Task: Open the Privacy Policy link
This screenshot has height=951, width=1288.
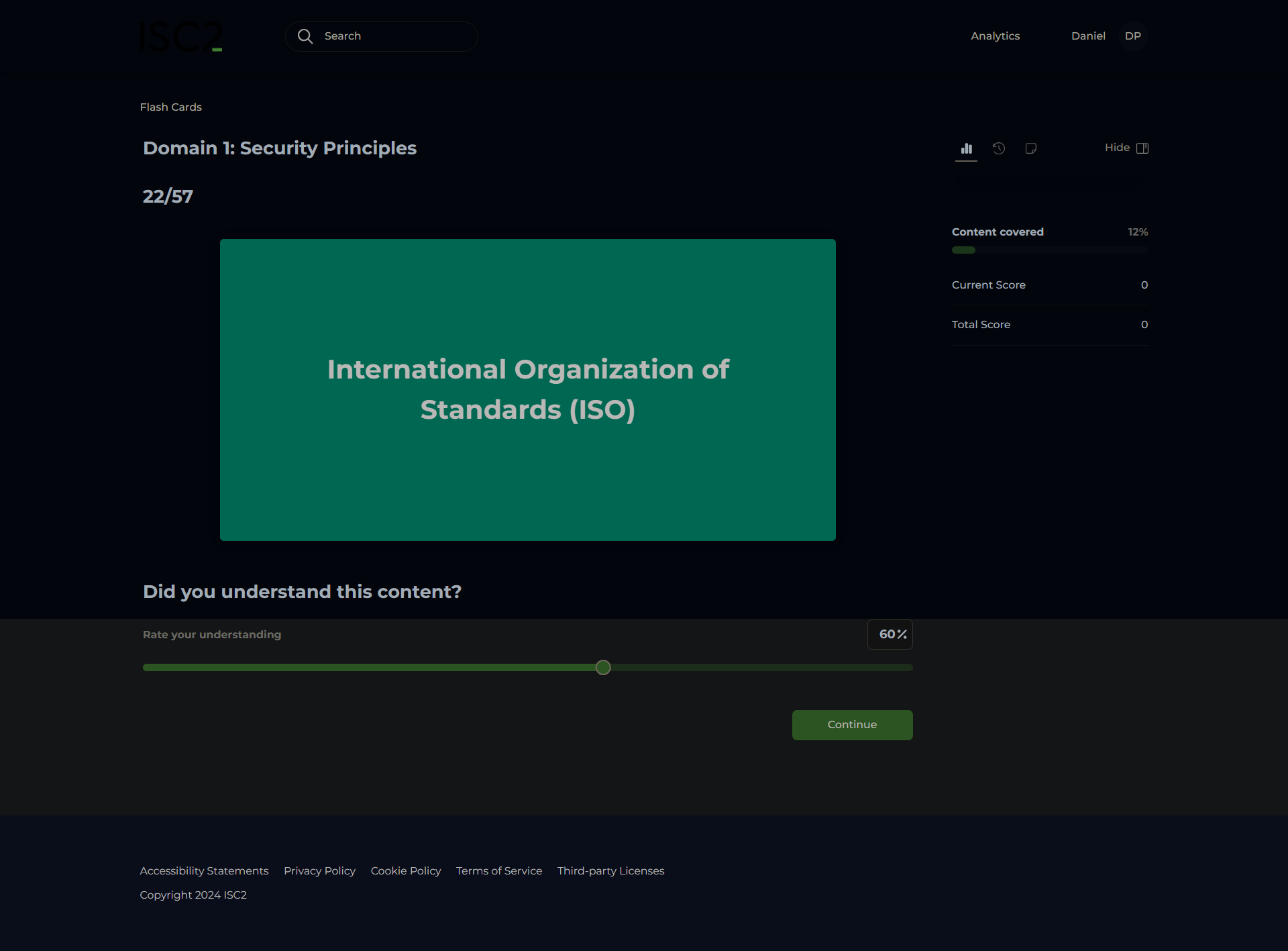Action: 319,871
